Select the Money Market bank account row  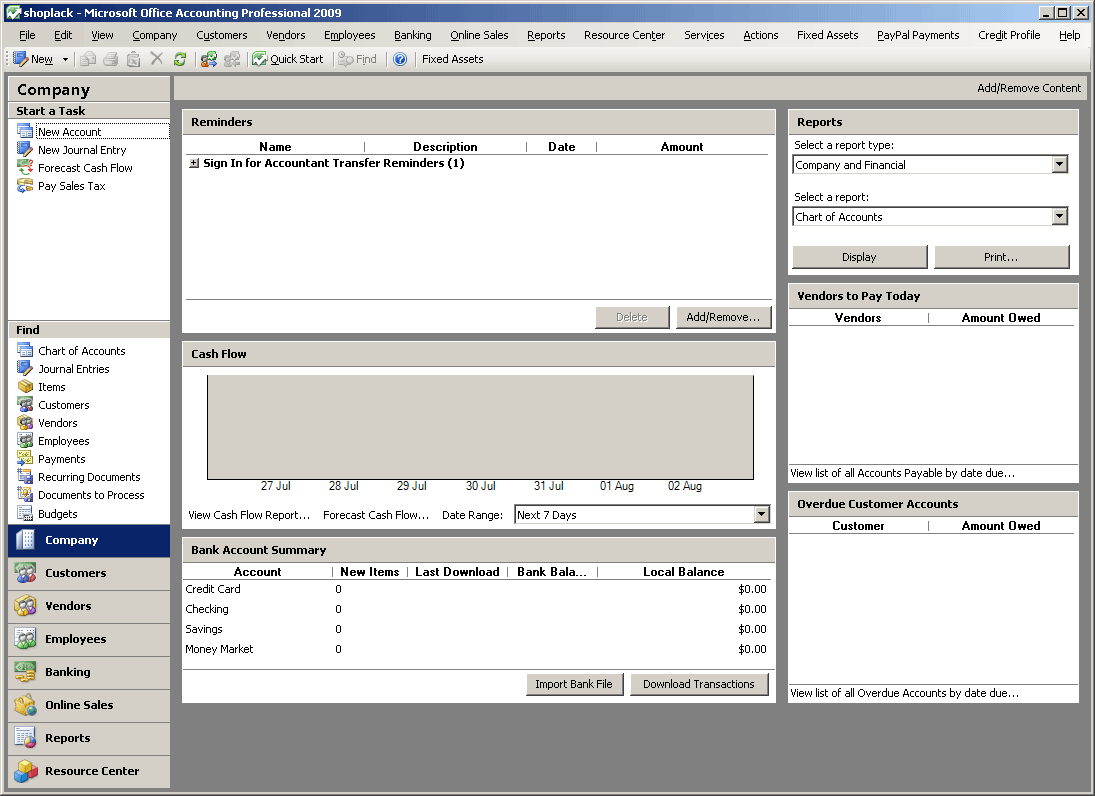(477, 649)
